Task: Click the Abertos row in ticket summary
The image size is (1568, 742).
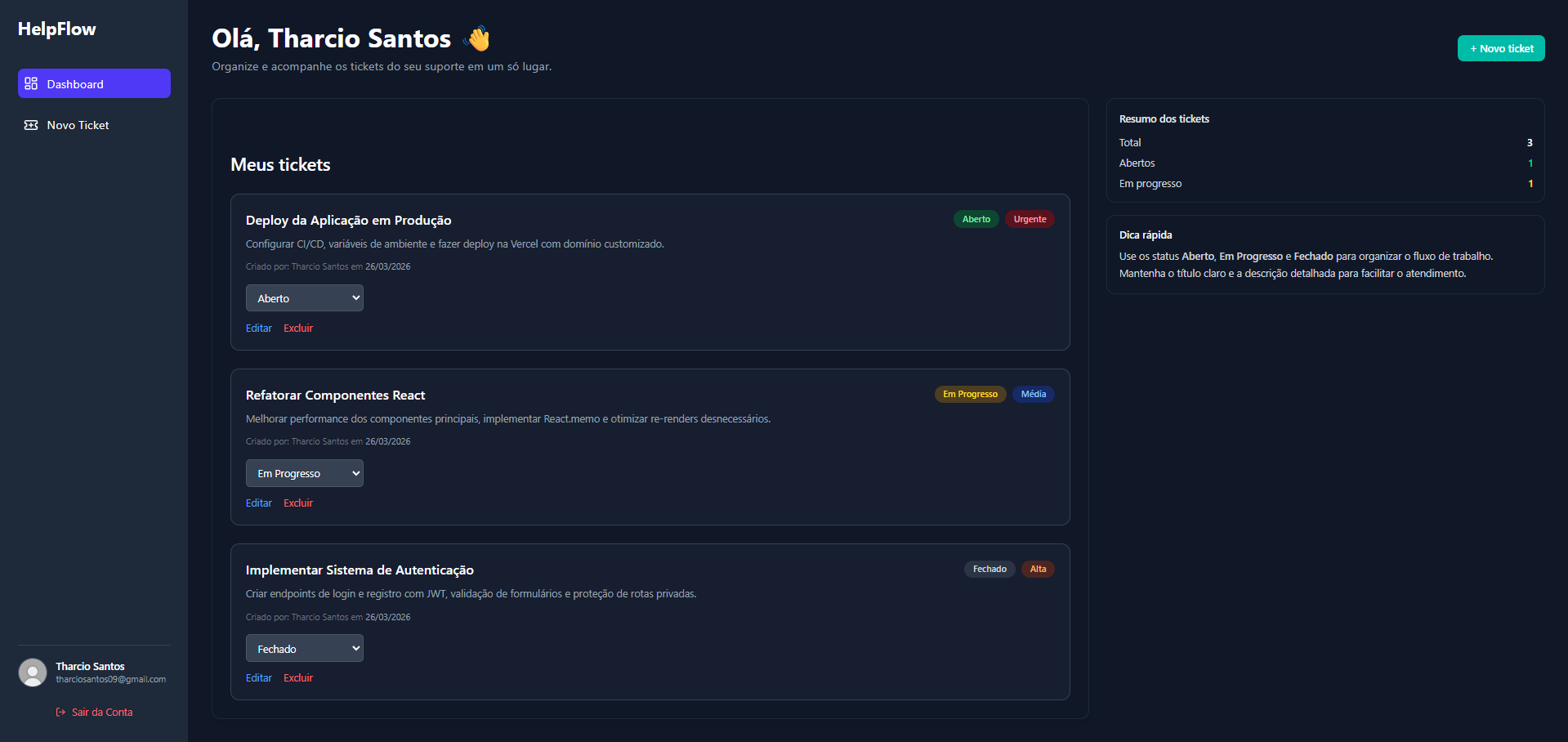Action: pyautogui.click(x=1325, y=163)
